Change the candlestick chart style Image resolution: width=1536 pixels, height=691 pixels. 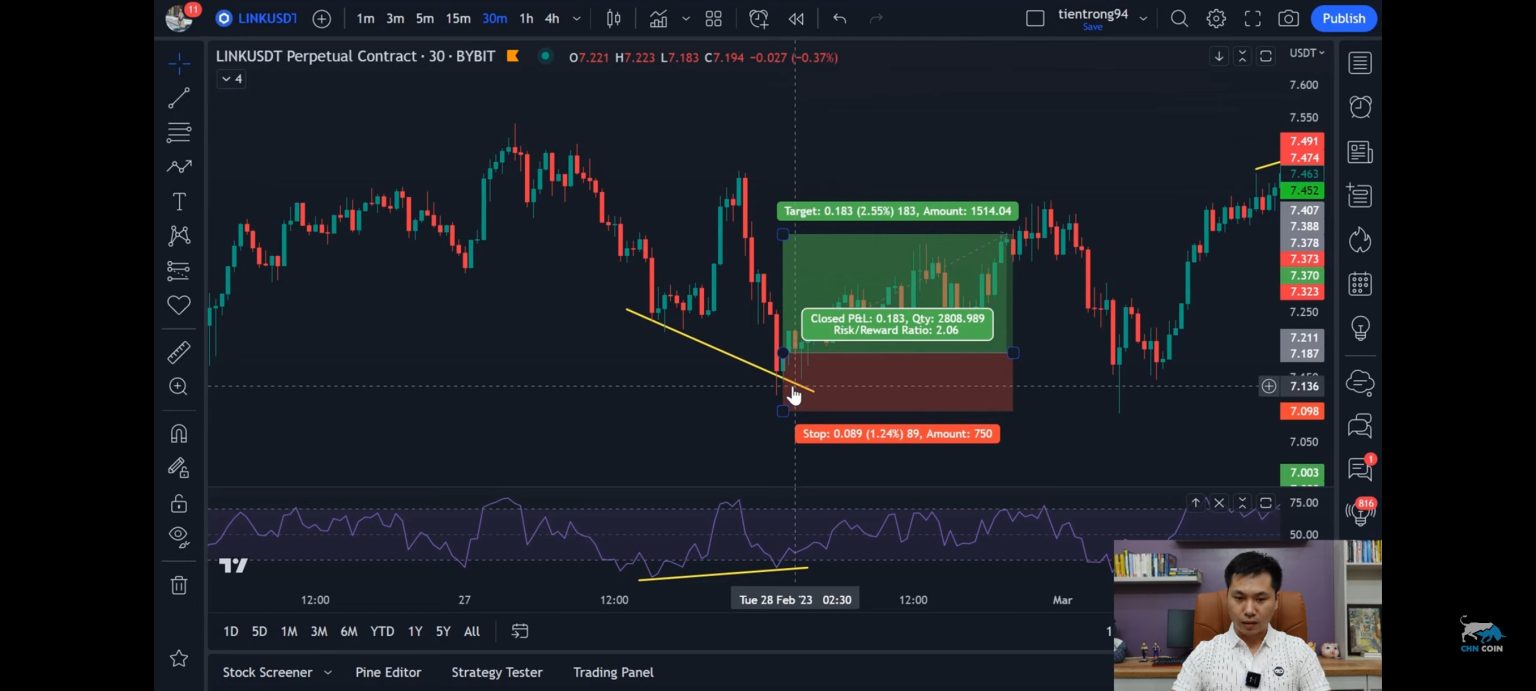(614, 18)
